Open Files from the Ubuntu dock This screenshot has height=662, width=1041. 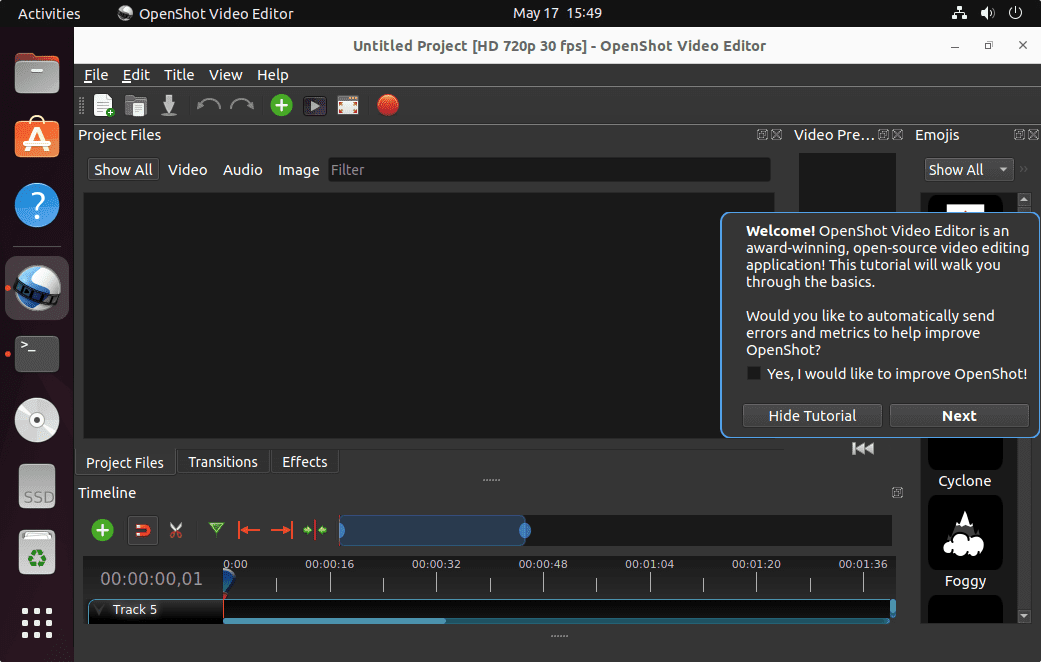coord(37,72)
